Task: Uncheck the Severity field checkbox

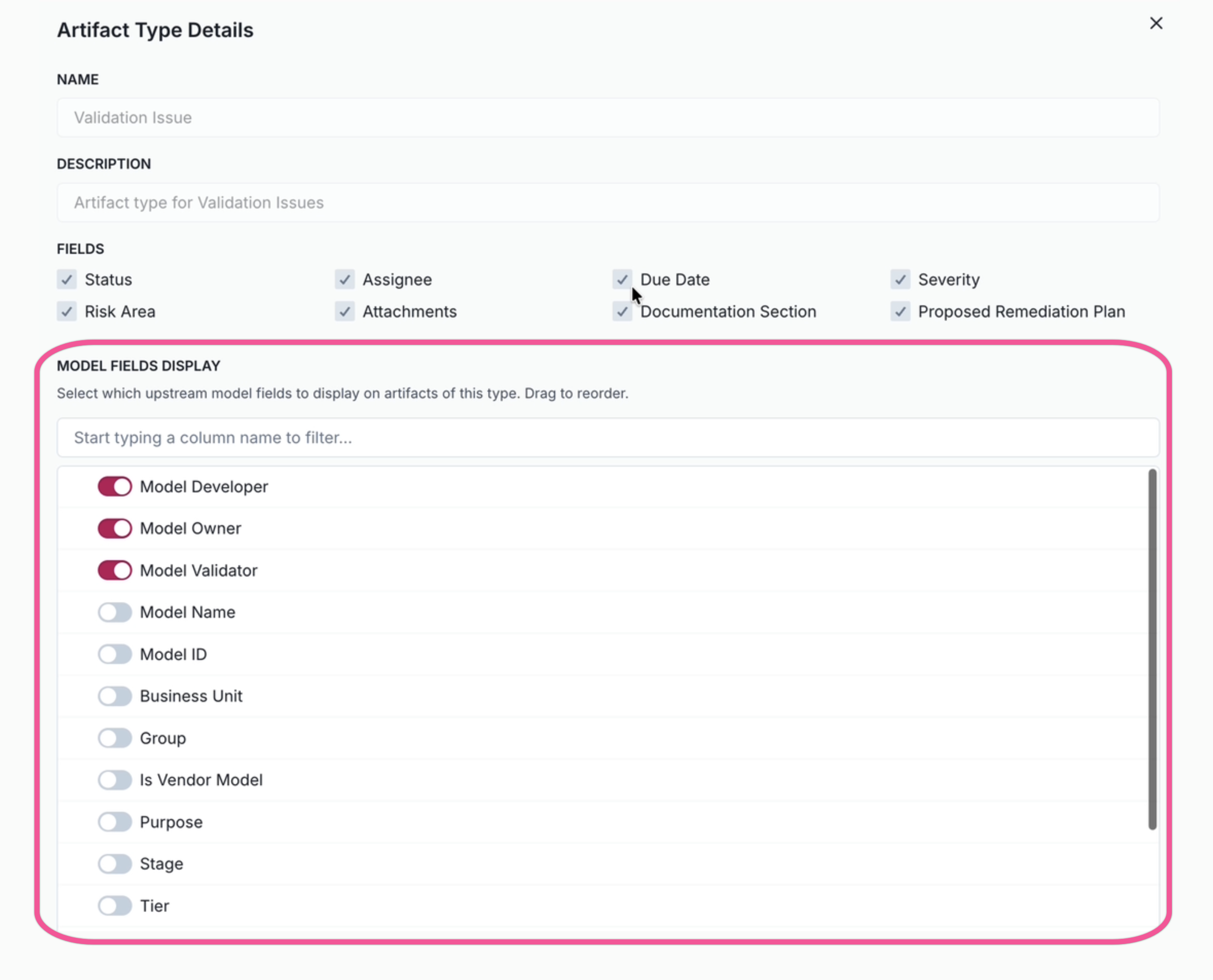Action: pos(900,280)
